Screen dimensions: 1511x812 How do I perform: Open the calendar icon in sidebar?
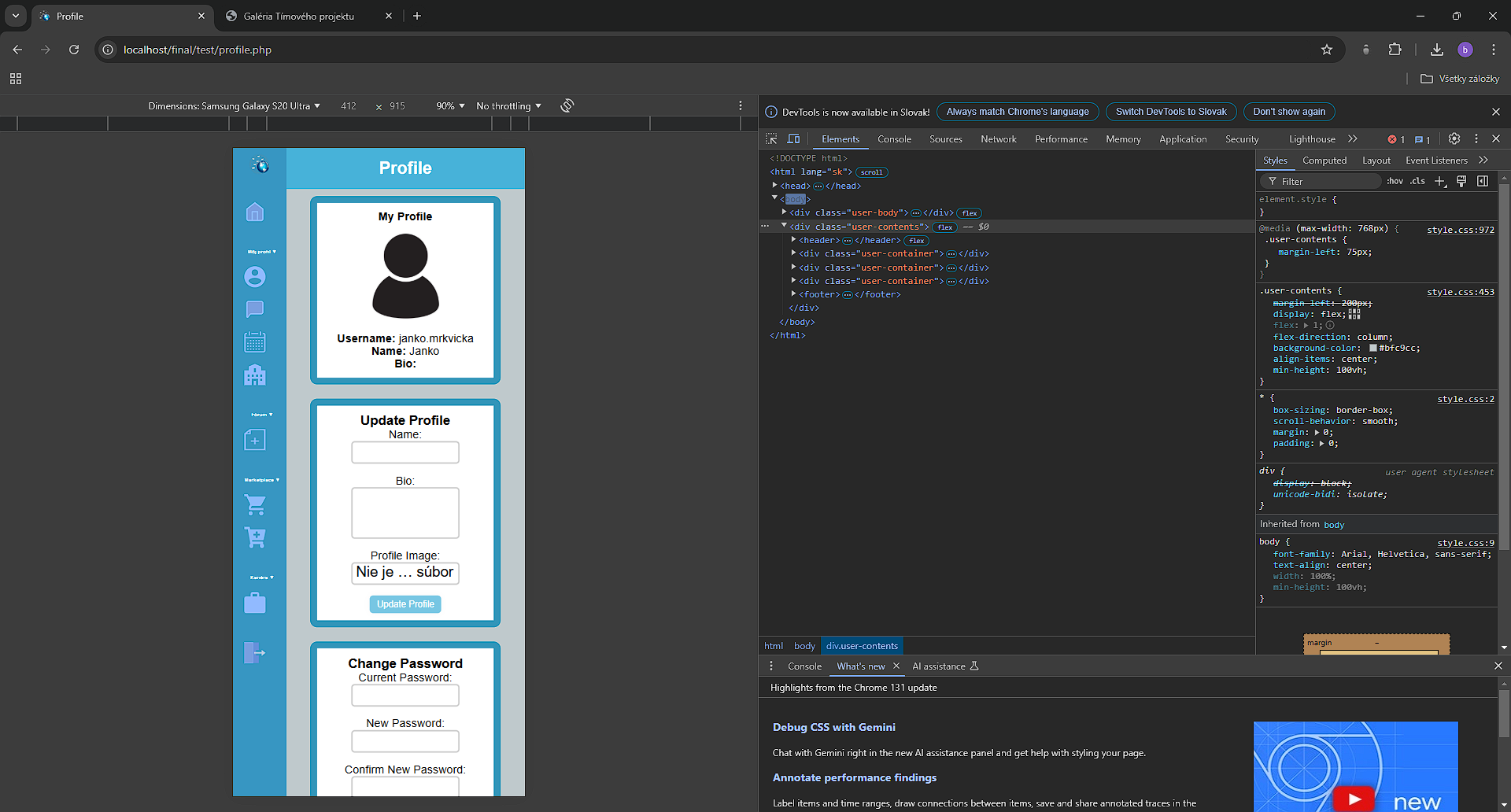point(254,342)
